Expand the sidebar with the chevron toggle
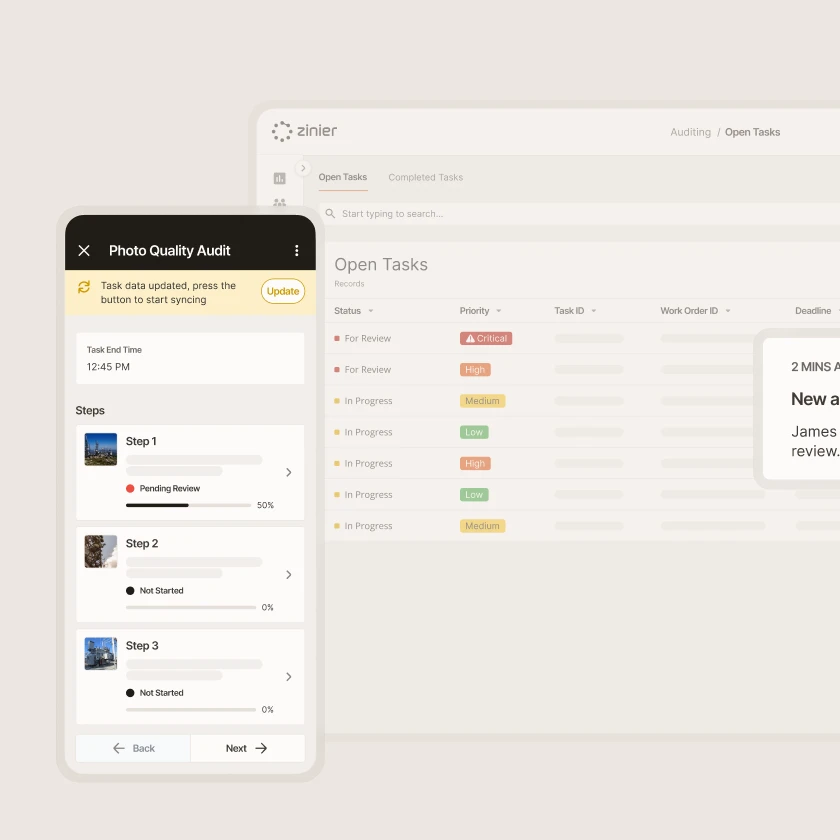Viewport: 840px width, 840px height. pyautogui.click(x=303, y=168)
